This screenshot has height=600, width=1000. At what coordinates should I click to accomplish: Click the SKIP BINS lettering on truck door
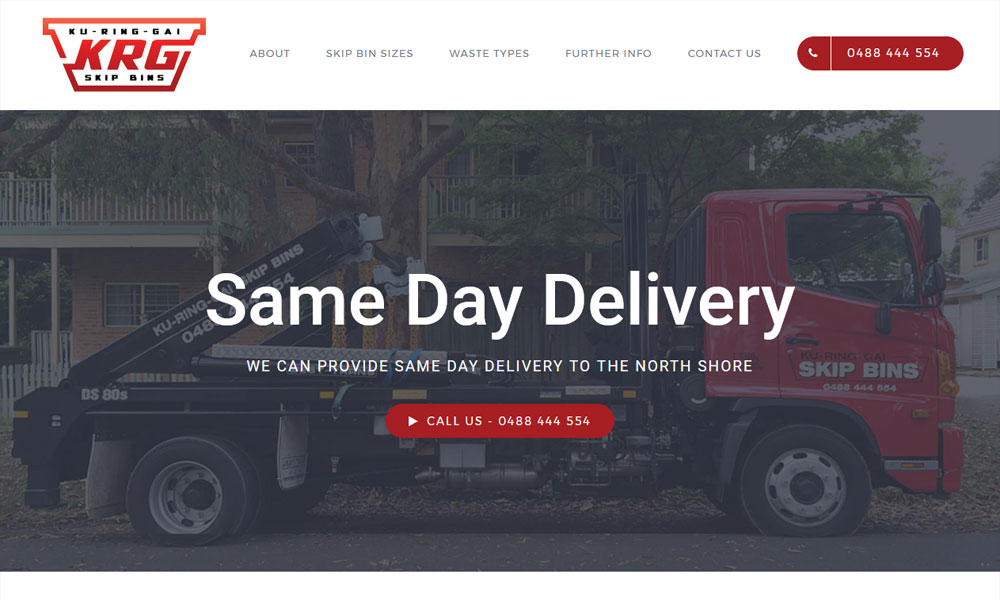click(858, 370)
